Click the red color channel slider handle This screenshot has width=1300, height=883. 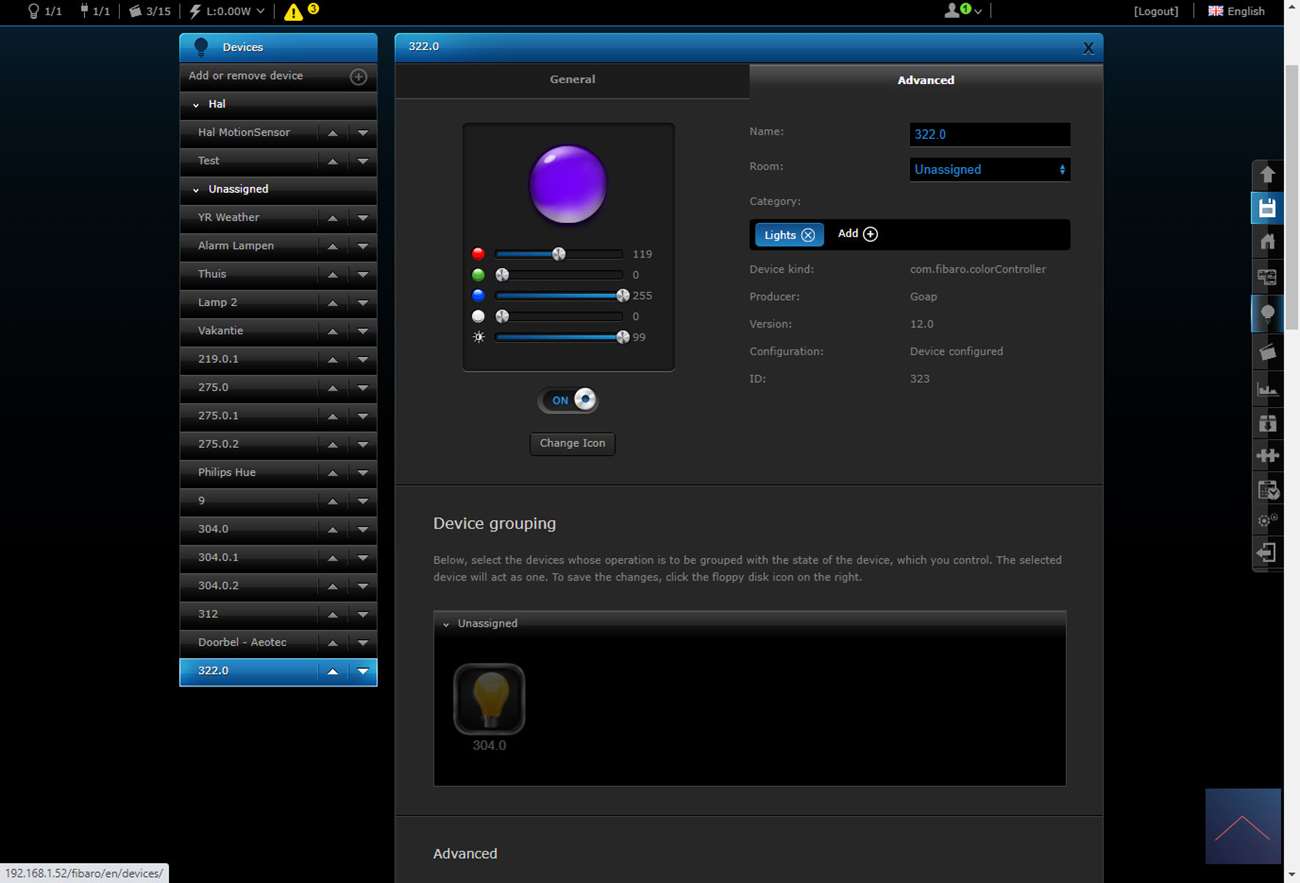(x=559, y=254)
